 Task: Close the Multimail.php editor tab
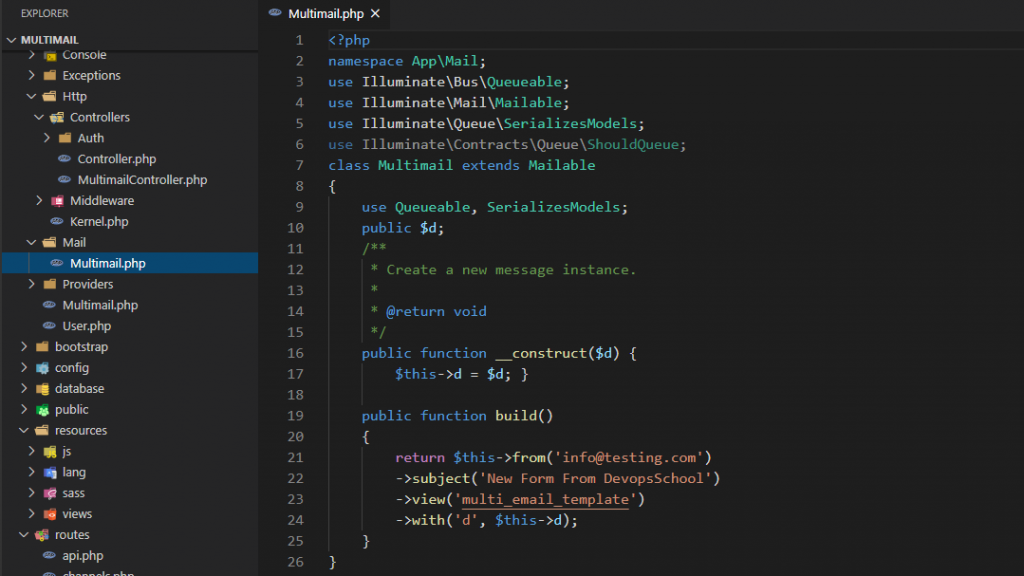(375, 14)
